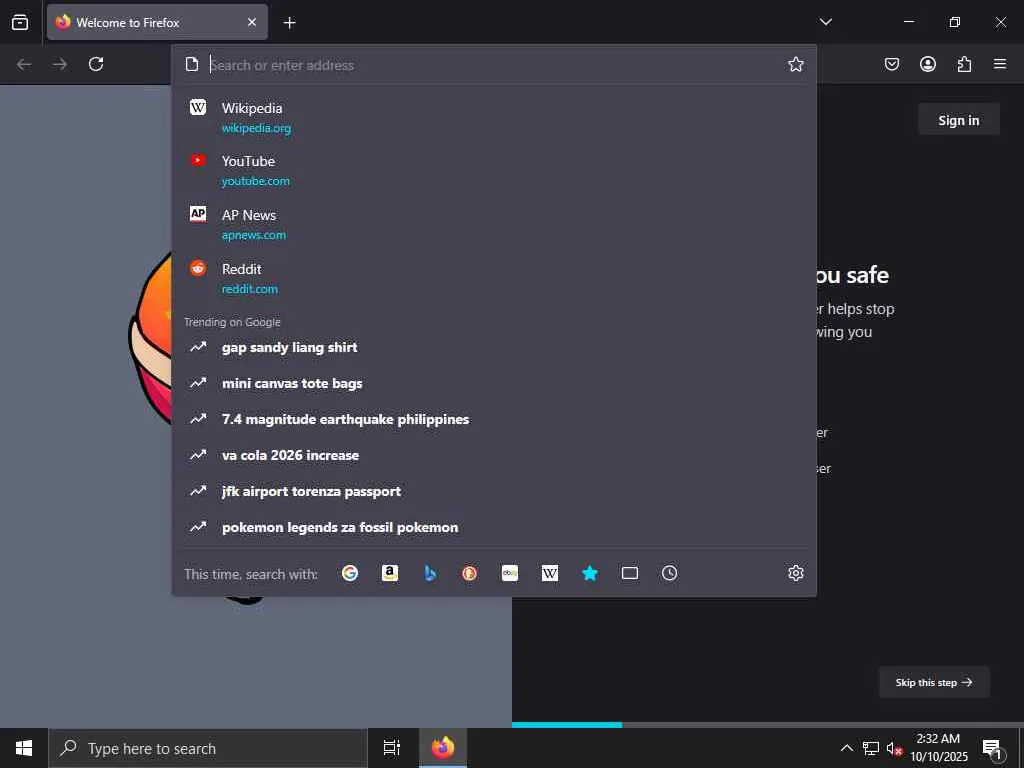Open search settings gear icon
Image resolution: width=1024 pixels, height=768 pixels.
tap(795, 573)
